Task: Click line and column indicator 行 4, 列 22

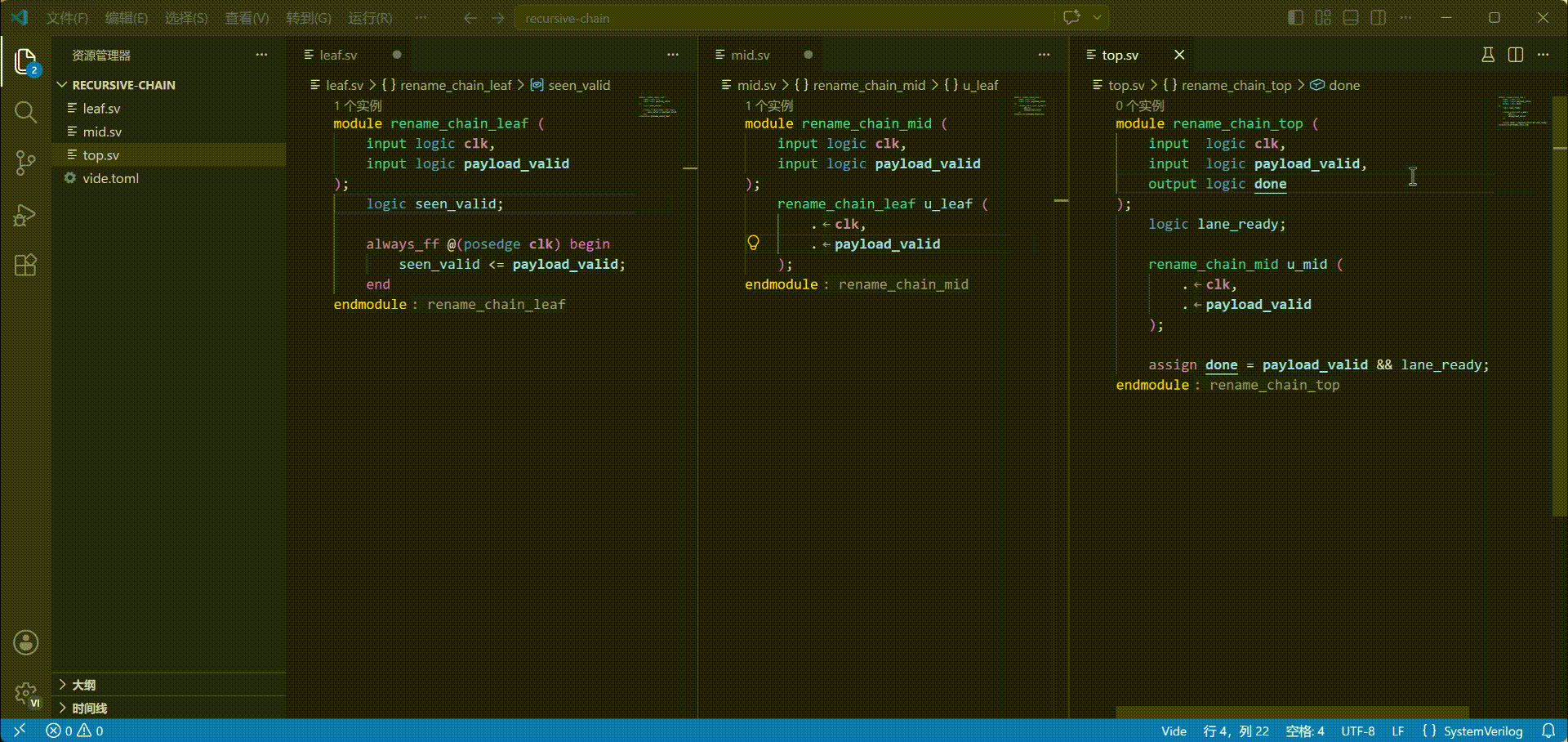Action: pyautogui.click(x=1236, y=731)
